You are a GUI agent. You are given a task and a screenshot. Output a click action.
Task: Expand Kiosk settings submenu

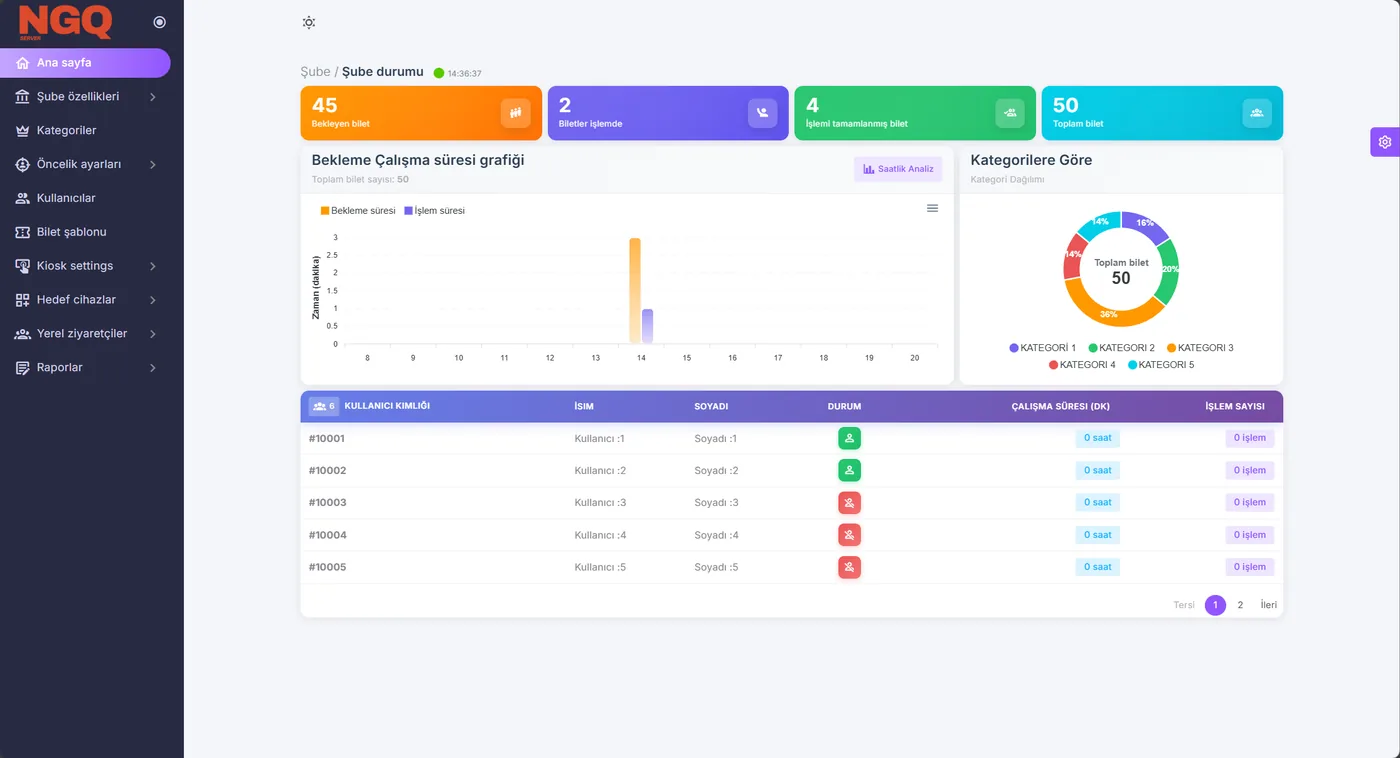pos(85,266)
